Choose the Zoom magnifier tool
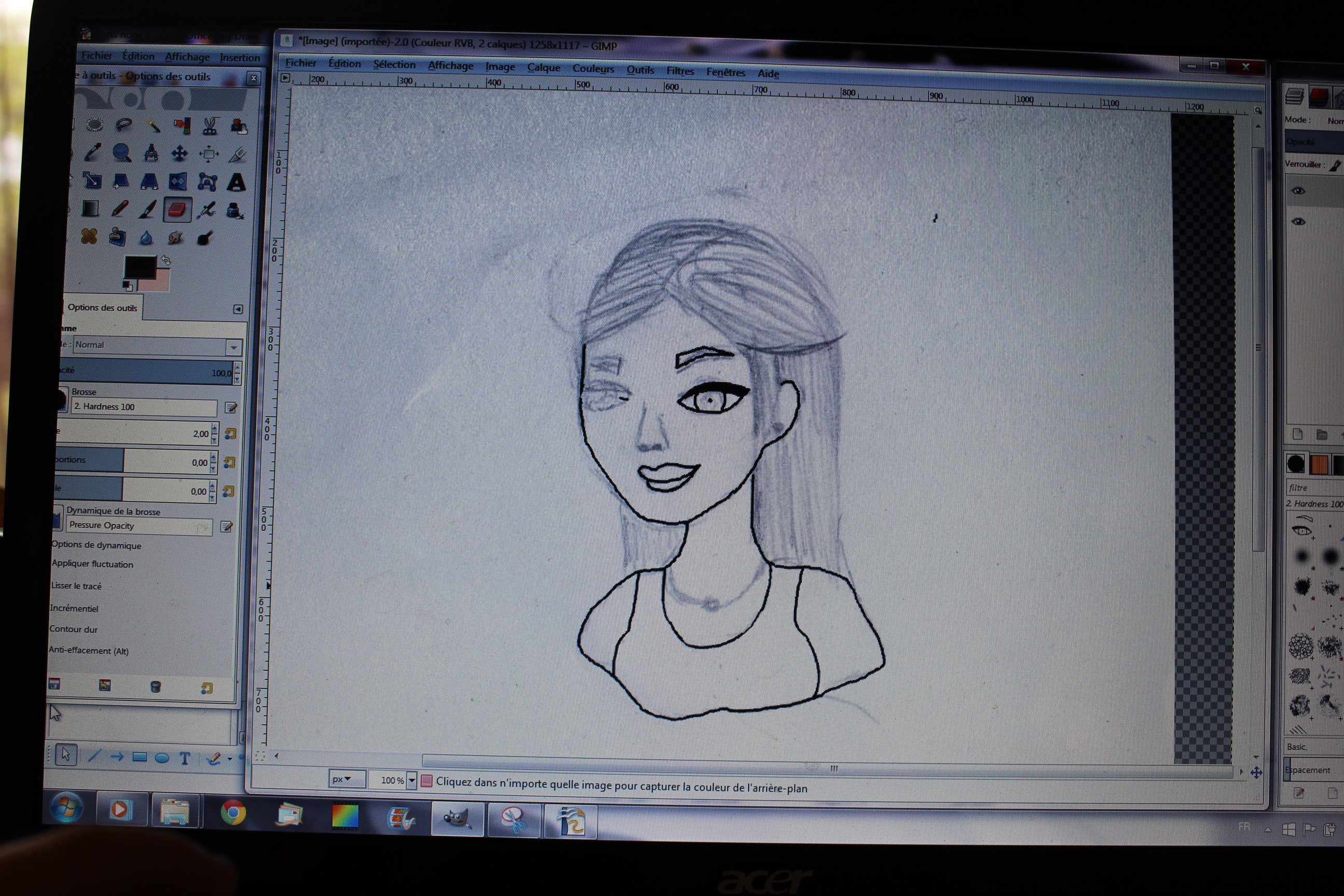This screenshot has width=1344, height=896. pyautogui.click(x=122, y=152)
